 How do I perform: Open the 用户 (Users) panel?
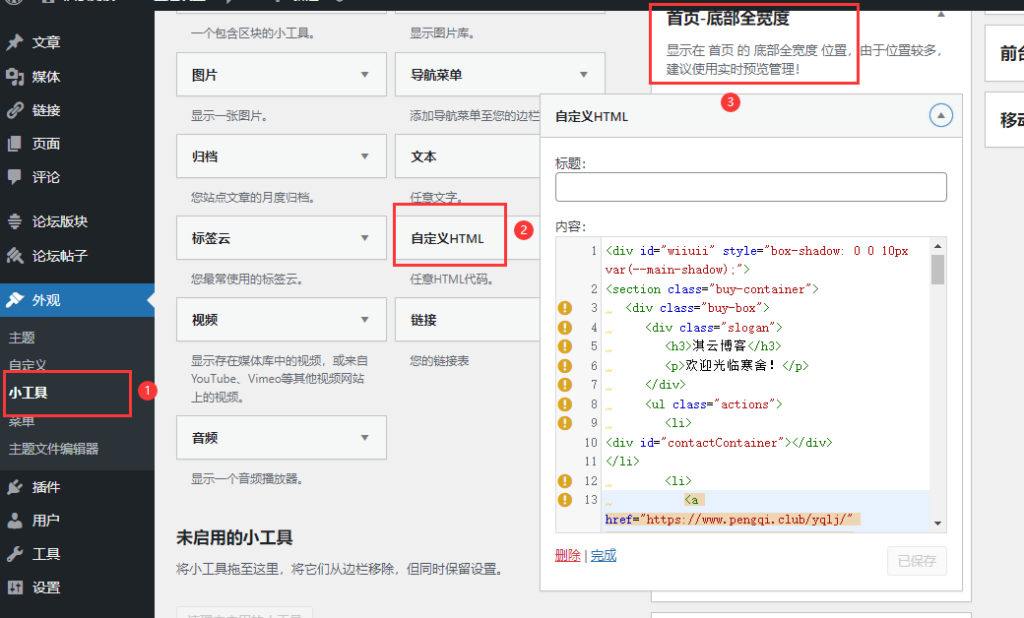pyautogui.click(x=40, y=519)
